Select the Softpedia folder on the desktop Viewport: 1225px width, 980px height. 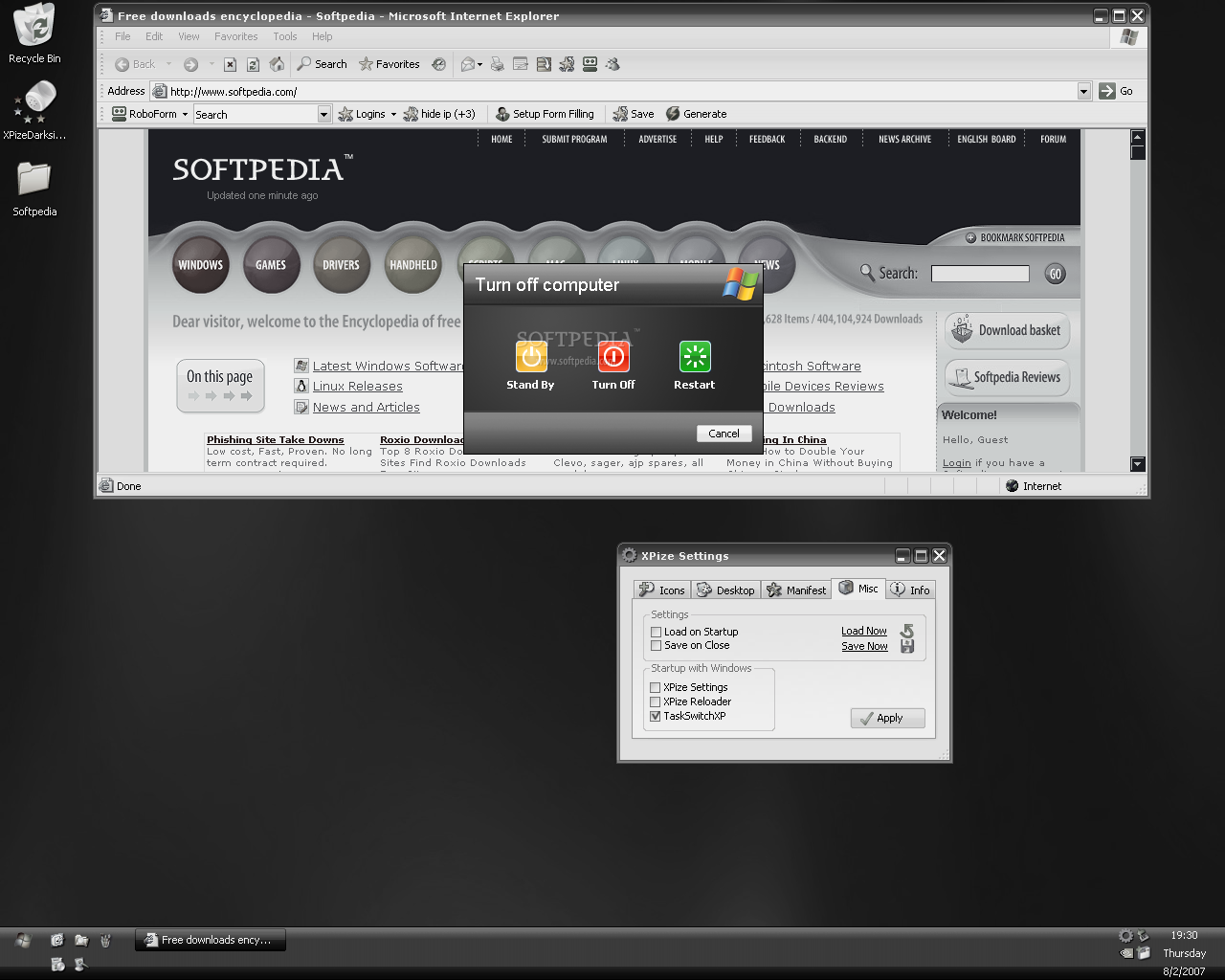pos(34,188)
